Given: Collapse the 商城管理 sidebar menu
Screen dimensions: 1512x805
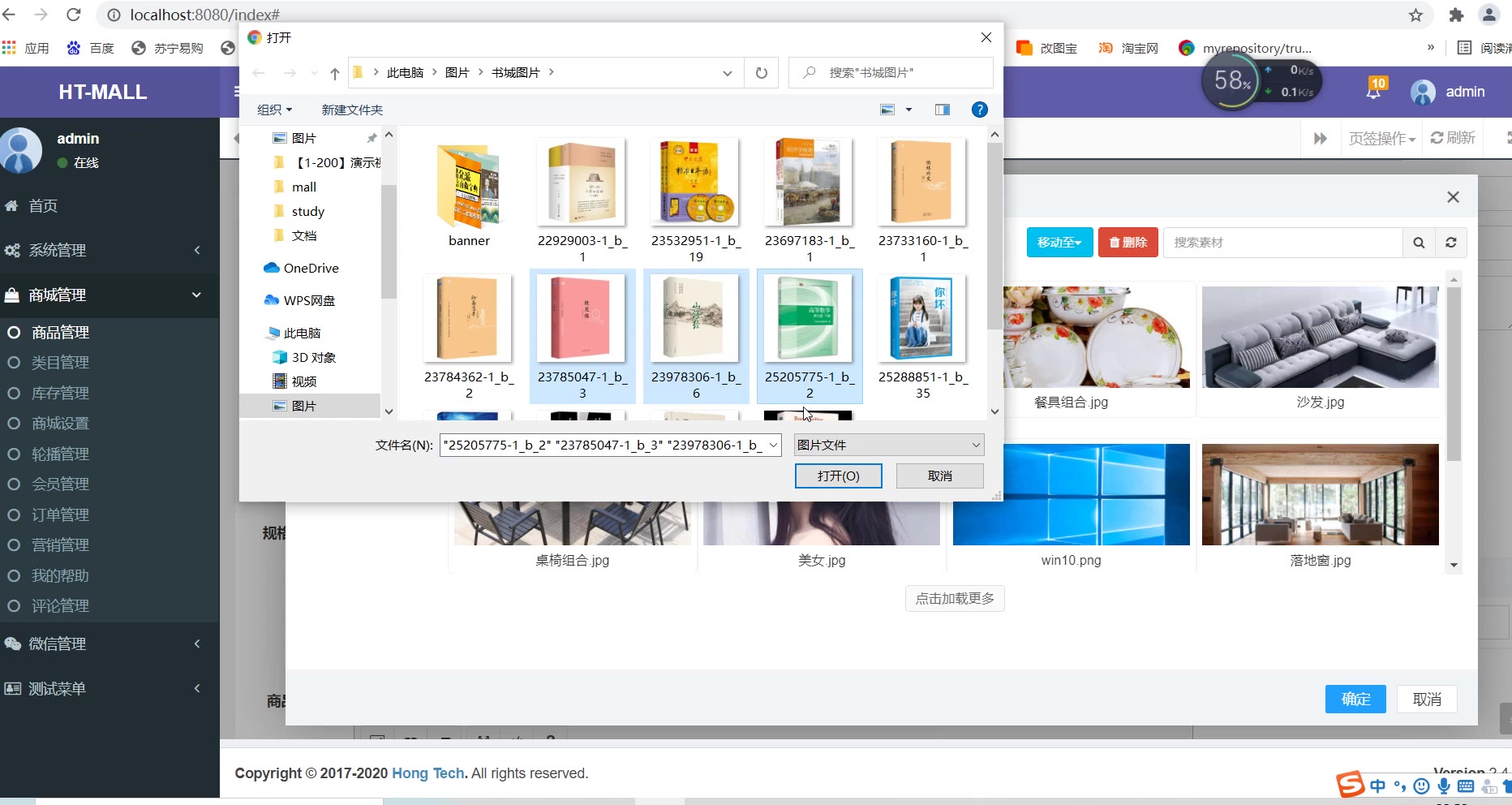Looking at the screenshot, I should pos(110,295).
